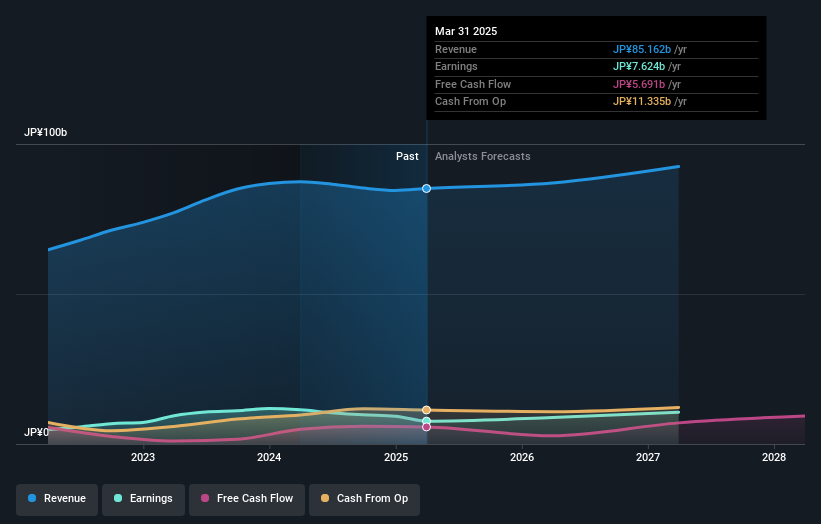The width and height of the screenshot is (821, 524).
Task: Click the teal Earnings legend dot
Action: (x=118, y=498)
